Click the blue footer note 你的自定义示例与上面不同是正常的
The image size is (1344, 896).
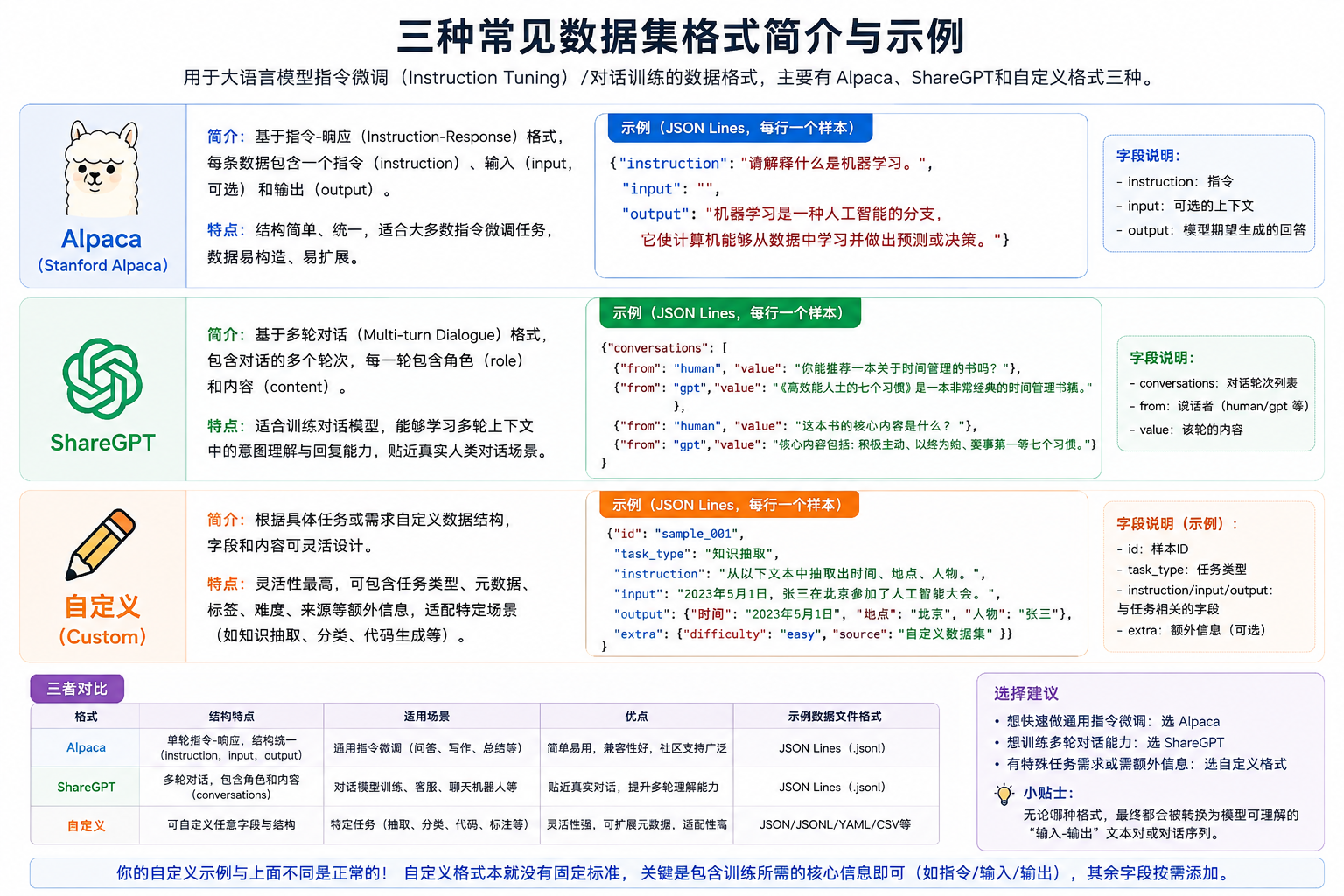[x=676, y=873]
